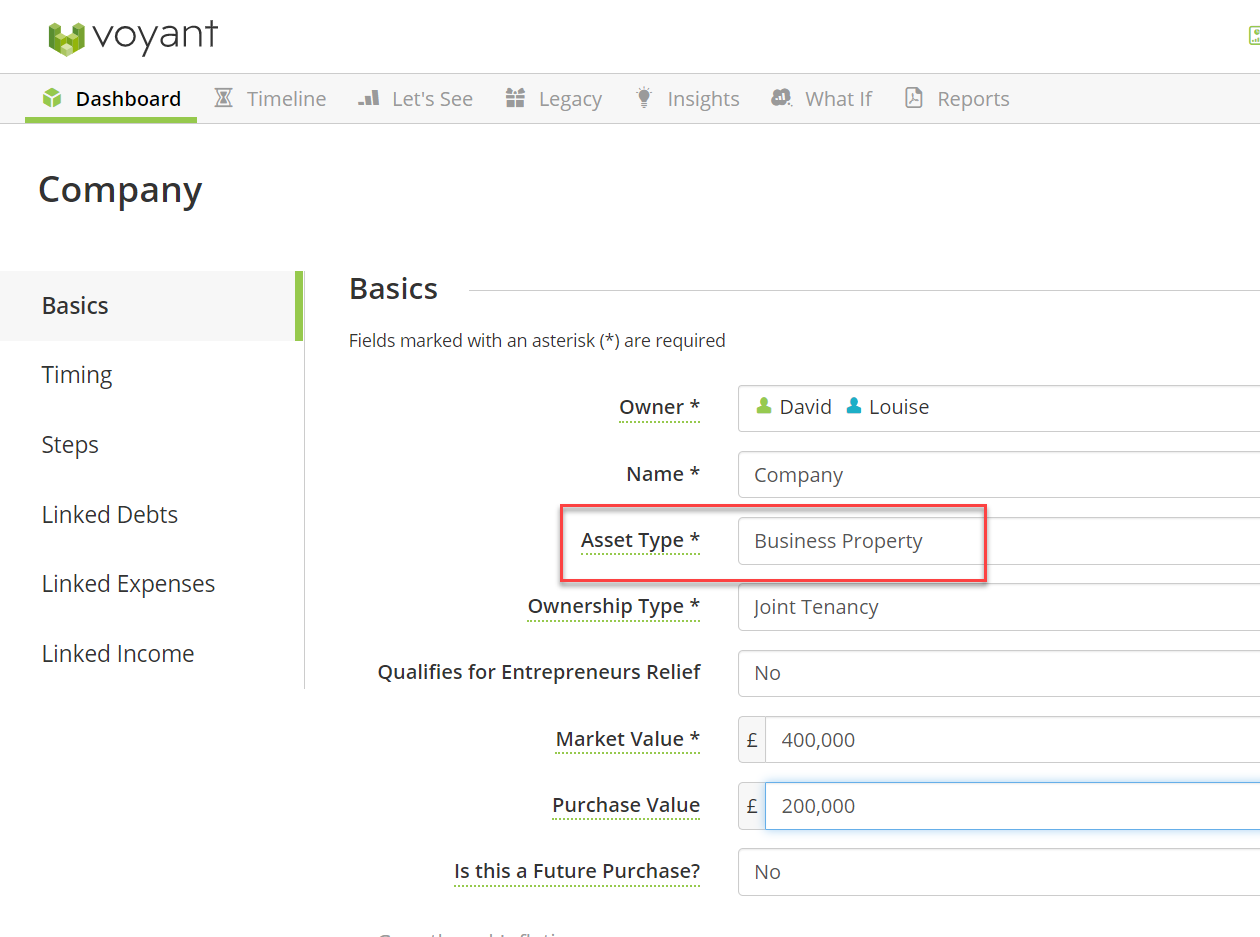
Task: Click the Is this a Future Purchase label
Action: click(577, 872)
